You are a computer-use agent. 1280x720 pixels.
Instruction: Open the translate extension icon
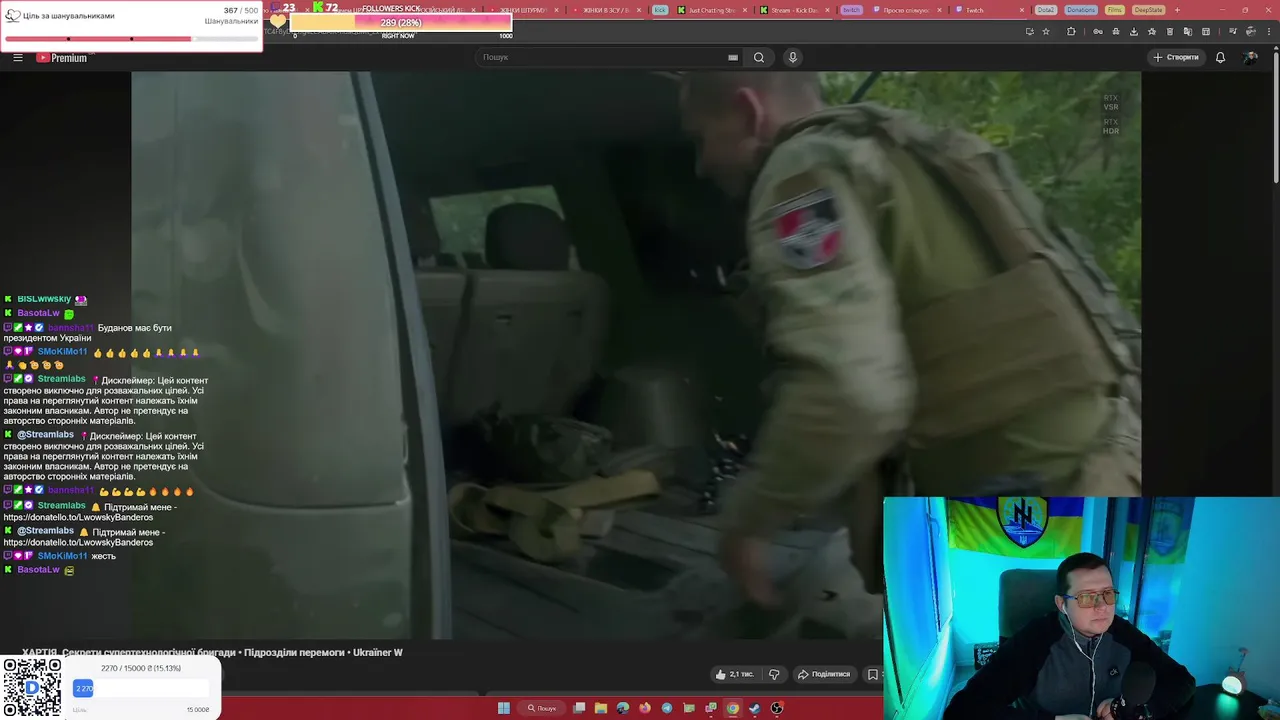click(1188, 31)
